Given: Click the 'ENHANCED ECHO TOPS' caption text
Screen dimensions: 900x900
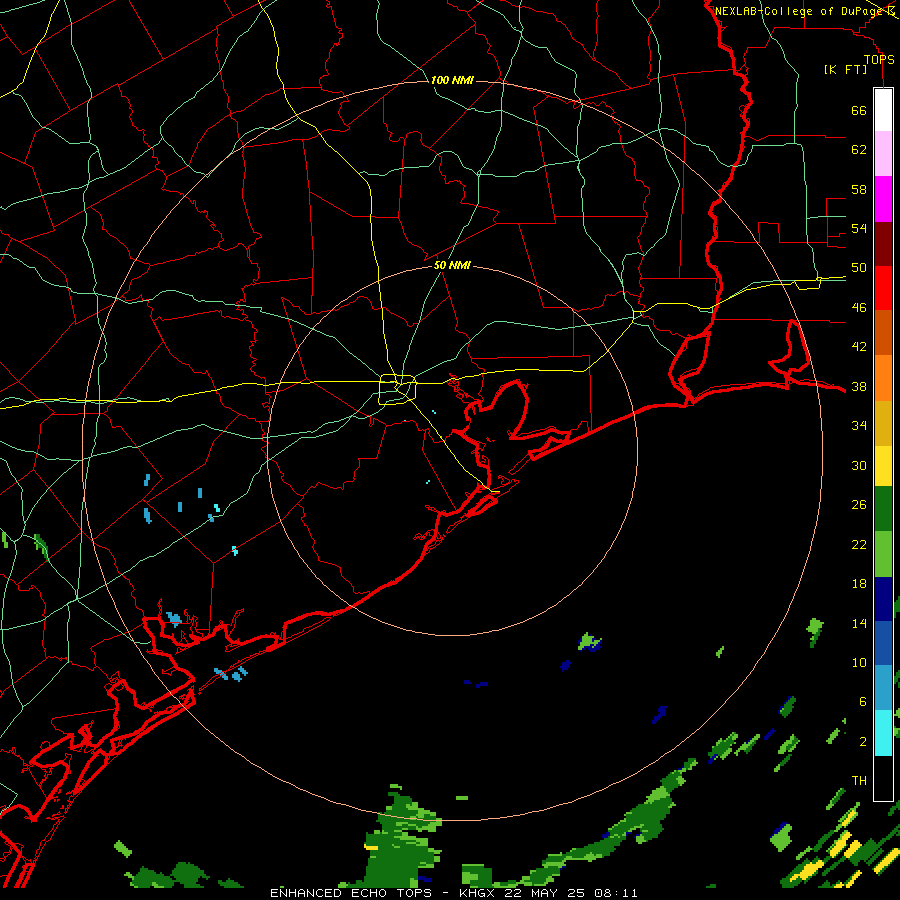Looking at the screenshot, I should coord(351,893).
